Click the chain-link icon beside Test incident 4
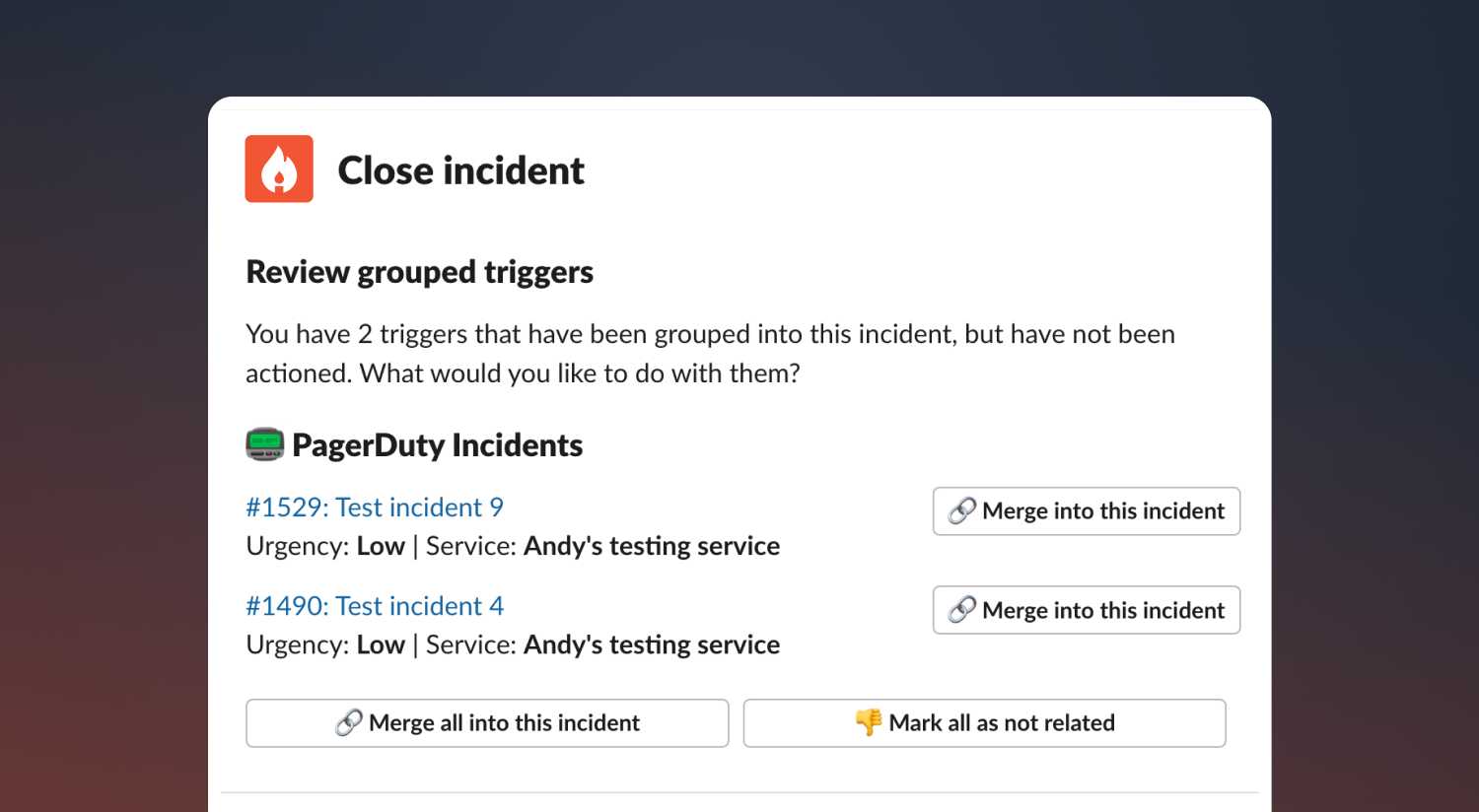The image size is (1479, 812). pyautogui.click(x=961, y=610)
